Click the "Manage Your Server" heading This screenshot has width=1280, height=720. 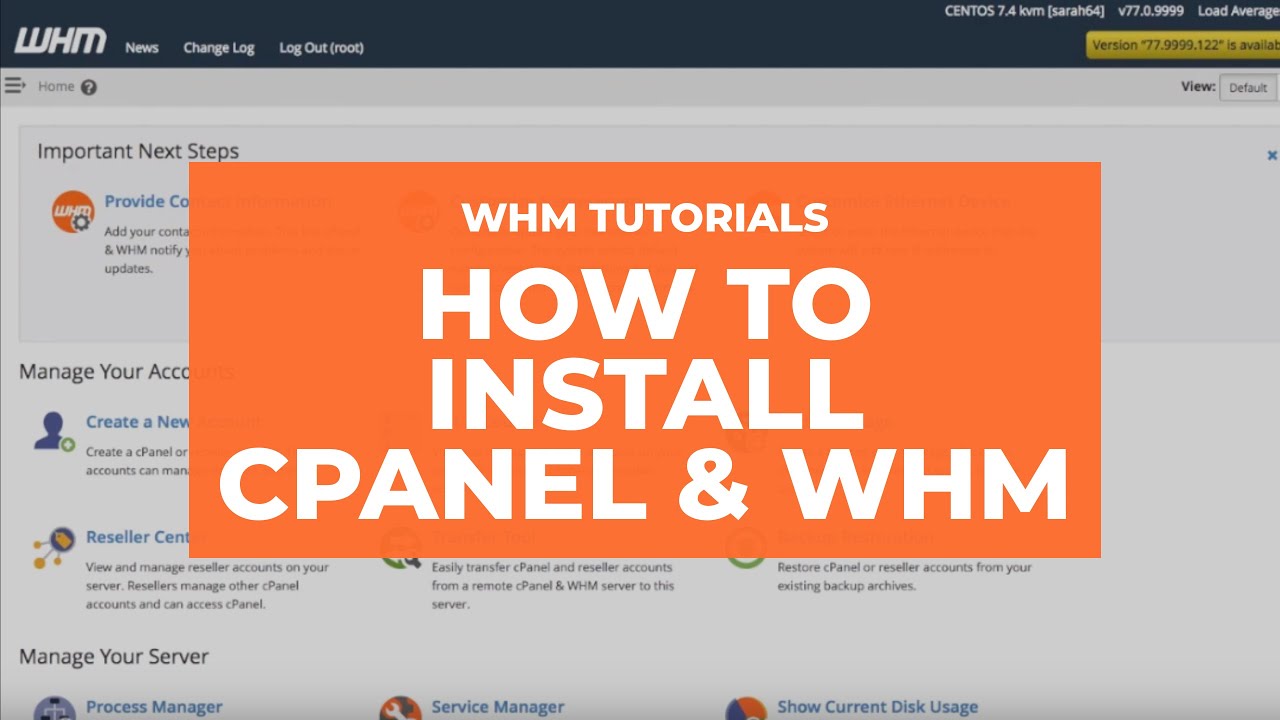click(114, 657)
